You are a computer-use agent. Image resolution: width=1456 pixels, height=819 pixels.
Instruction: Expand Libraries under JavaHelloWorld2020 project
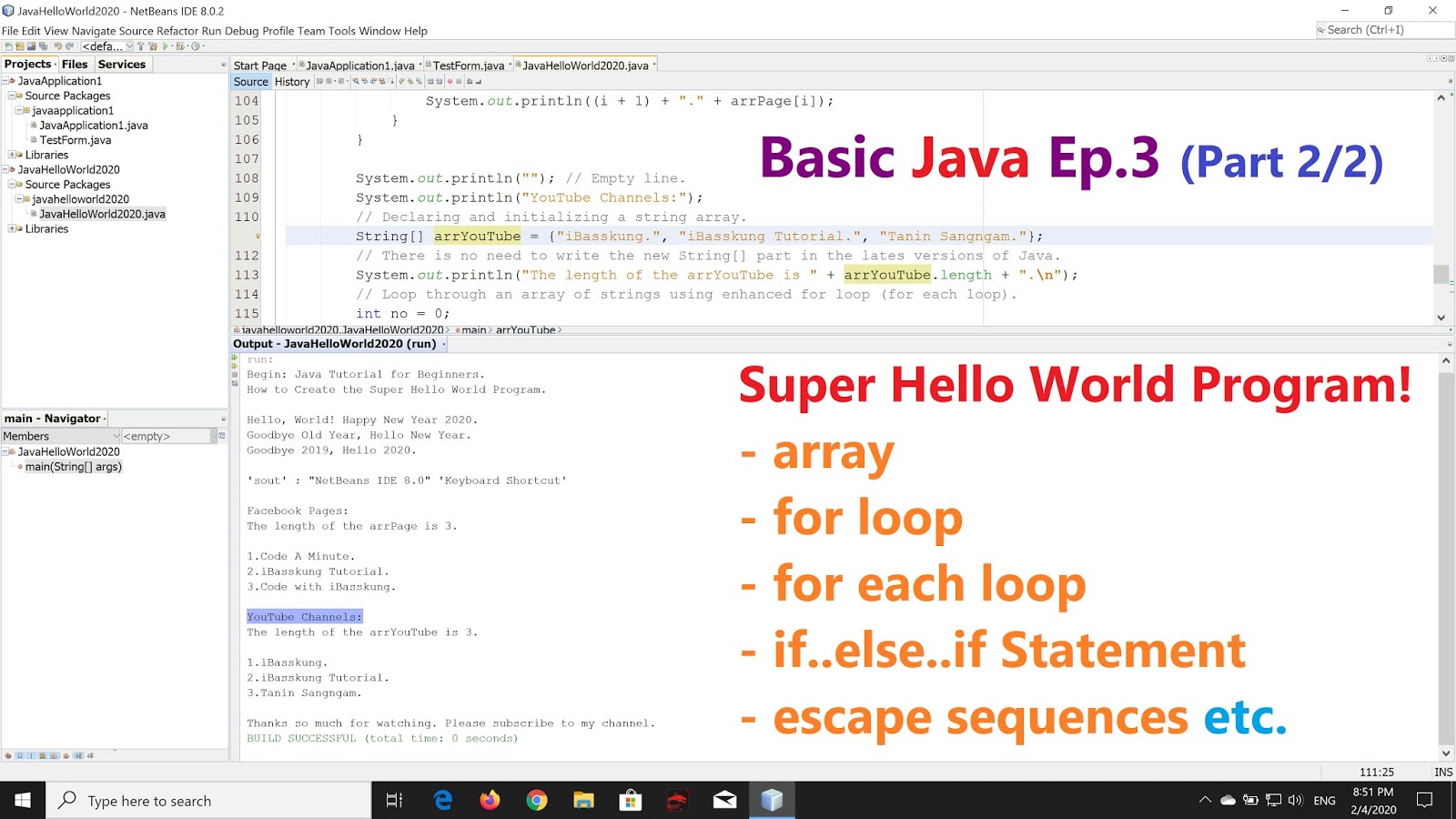pos(12,228)
